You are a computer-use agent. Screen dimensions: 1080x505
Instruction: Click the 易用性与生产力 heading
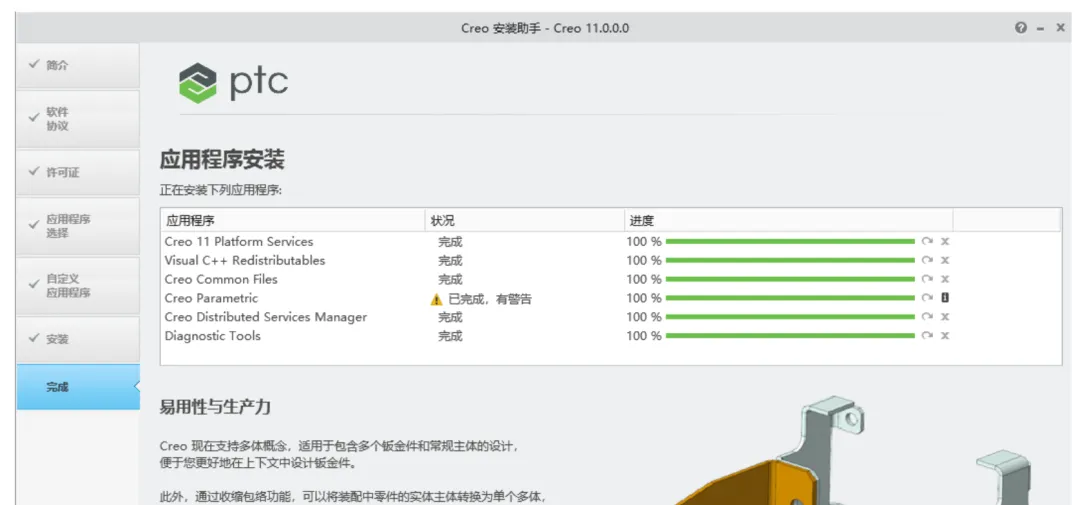pos(215,406)
